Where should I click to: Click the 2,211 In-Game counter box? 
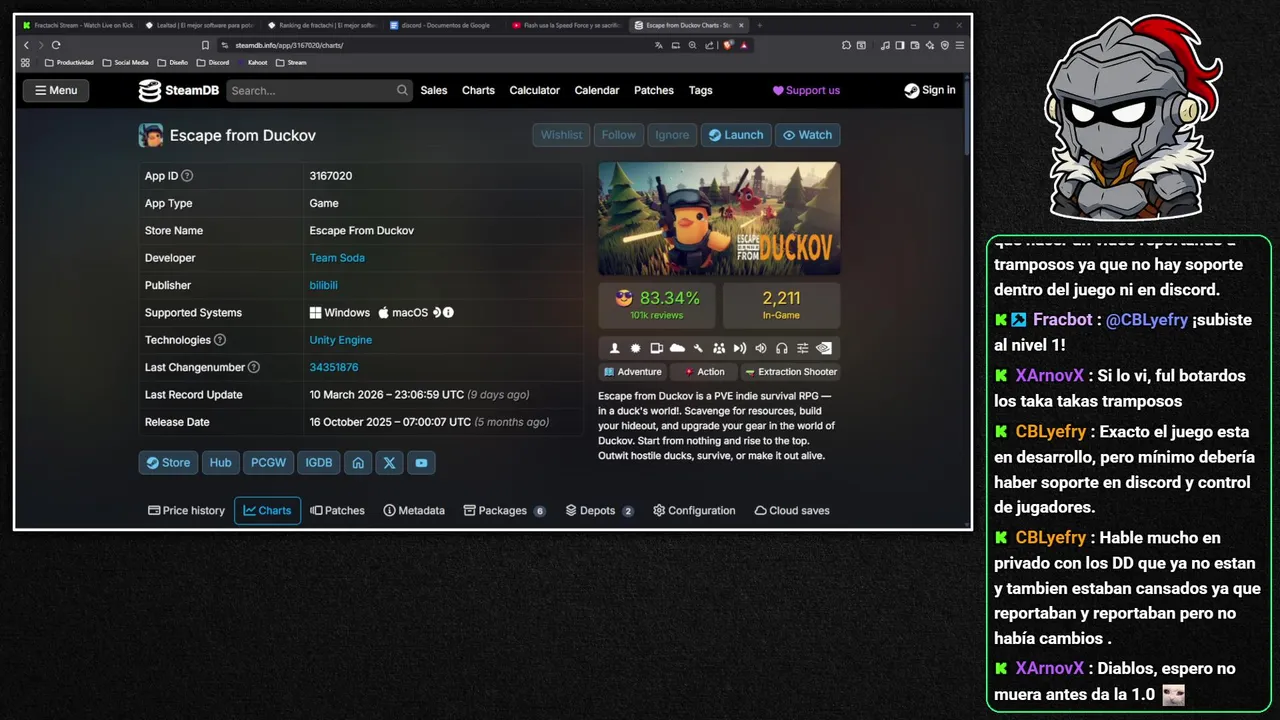[781, 305]
